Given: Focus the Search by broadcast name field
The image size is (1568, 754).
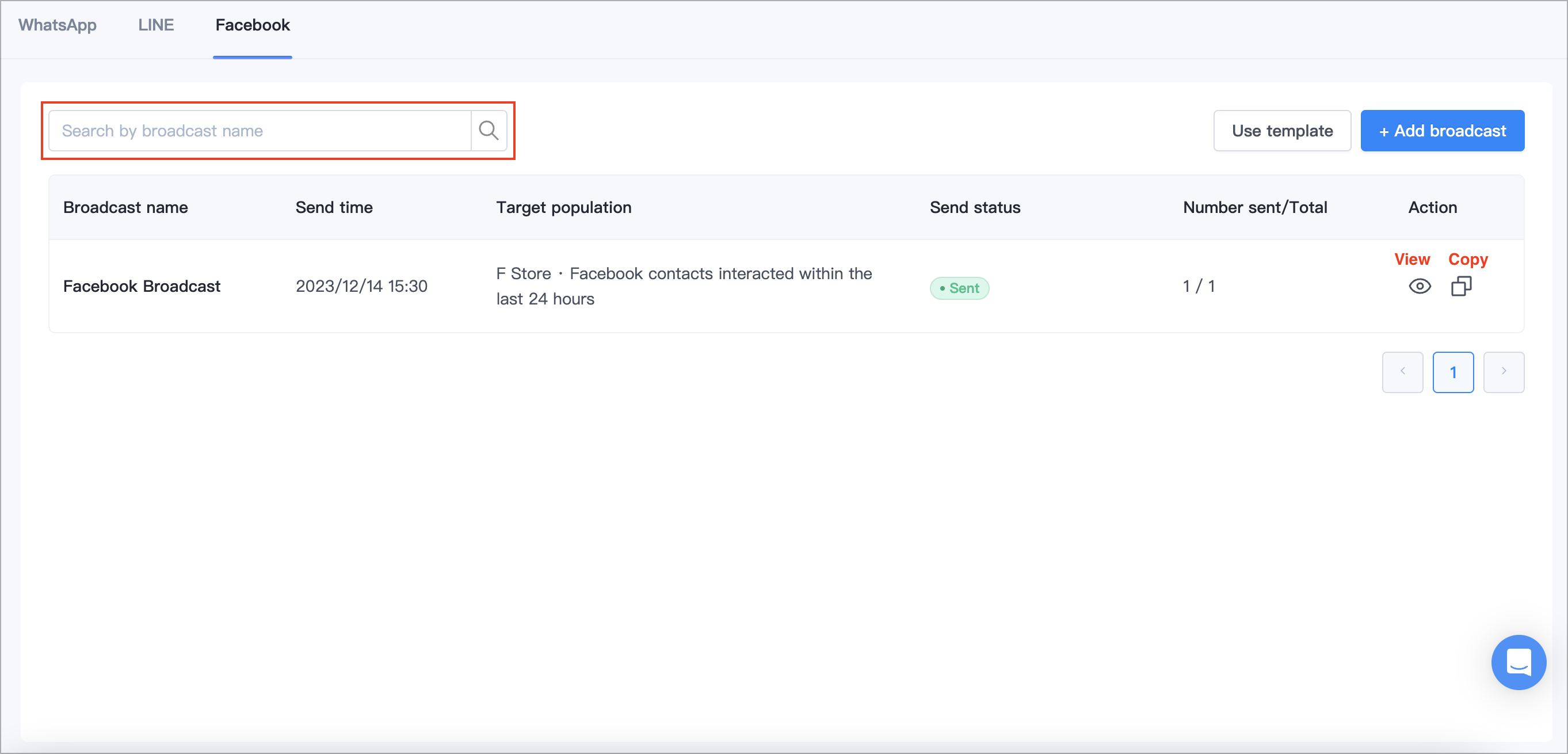Looking at the screenshot, I should (x=260, y=130).
